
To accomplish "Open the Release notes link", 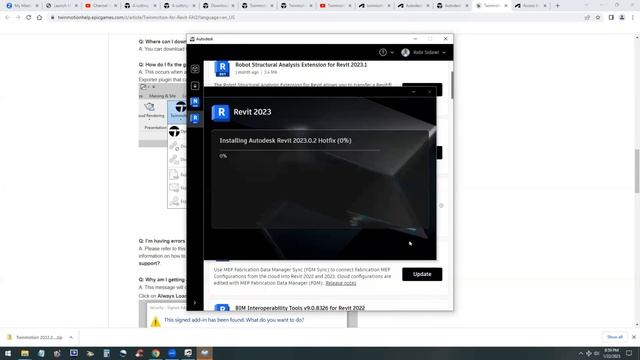I will (341, 283).
